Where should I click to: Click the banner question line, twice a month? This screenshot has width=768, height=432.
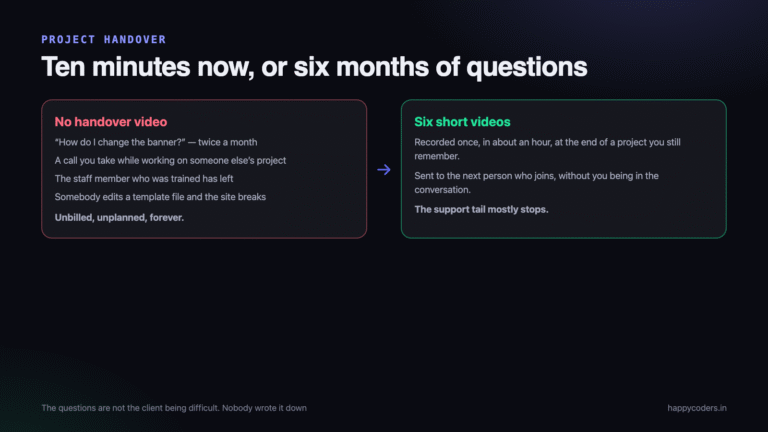coord(156,142)
